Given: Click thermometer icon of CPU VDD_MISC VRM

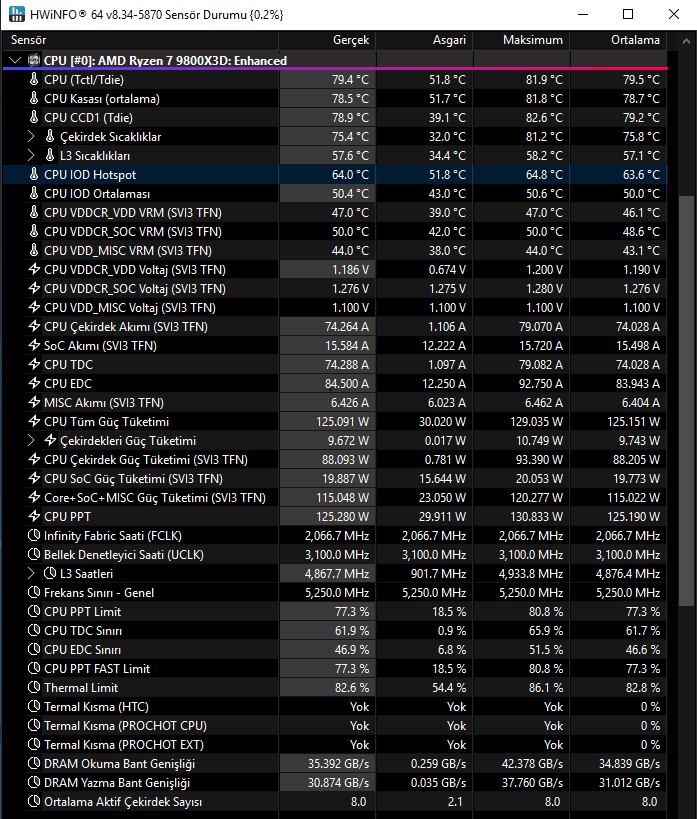Looking at the screenshot, I should (34, 250).
